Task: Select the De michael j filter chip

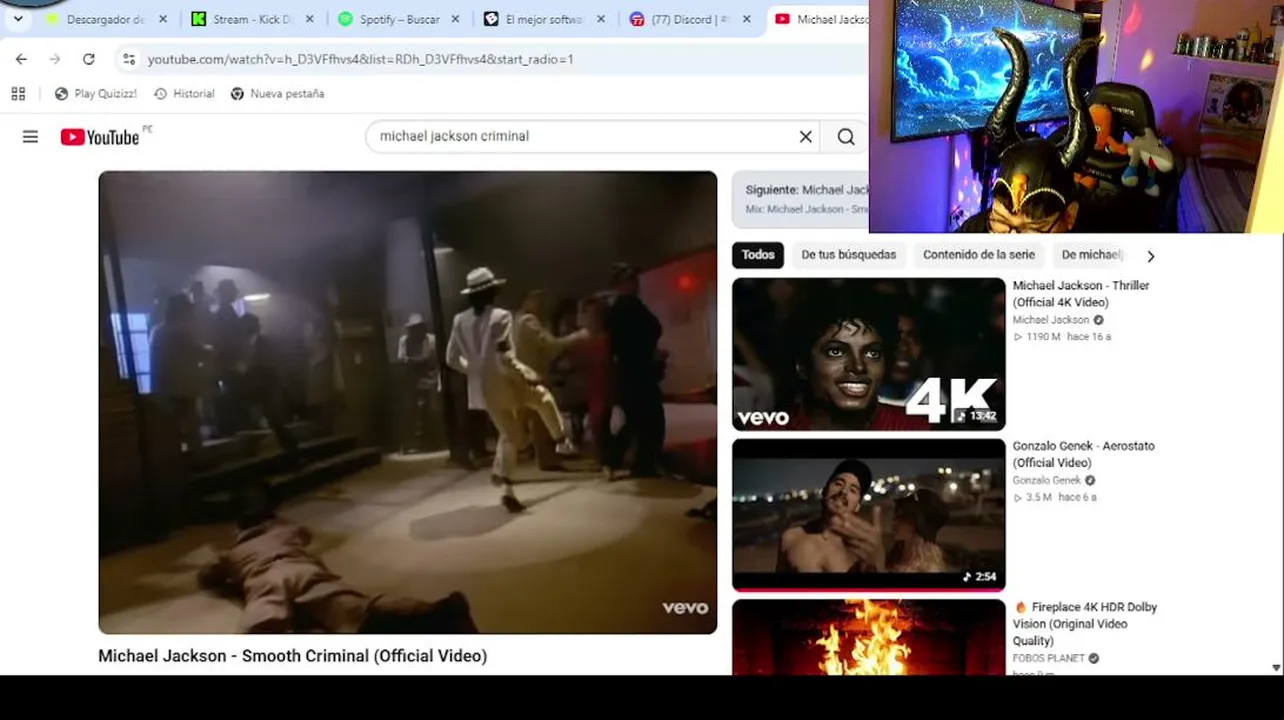Action: [1092, 255]
